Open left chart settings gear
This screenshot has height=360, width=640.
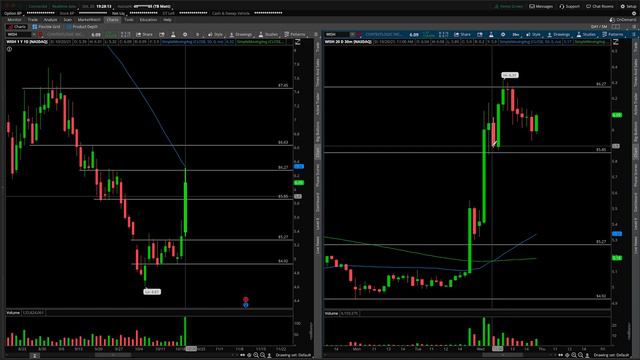coord(185,35)
